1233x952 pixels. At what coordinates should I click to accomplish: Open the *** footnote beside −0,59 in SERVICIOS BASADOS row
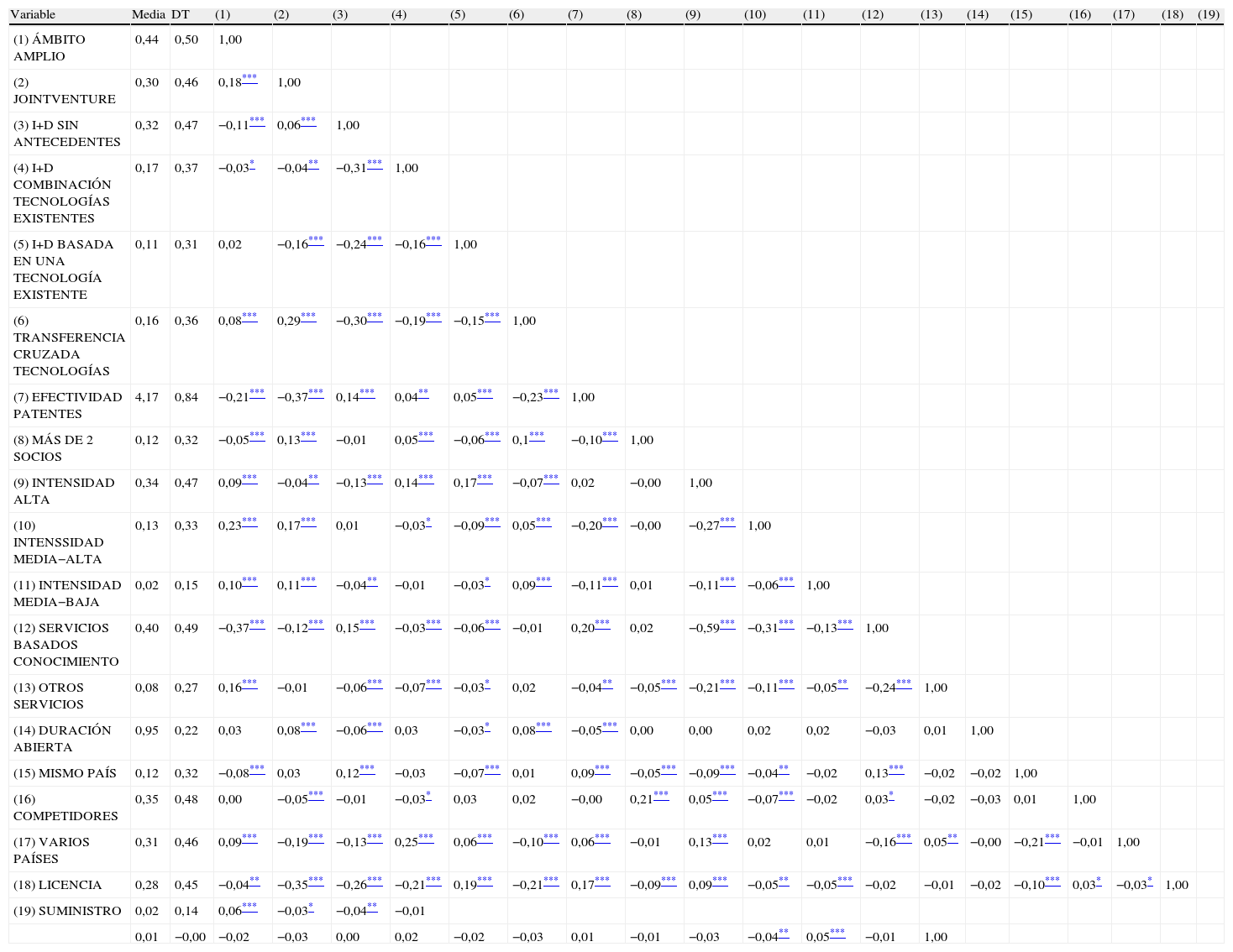coord(727,624)
